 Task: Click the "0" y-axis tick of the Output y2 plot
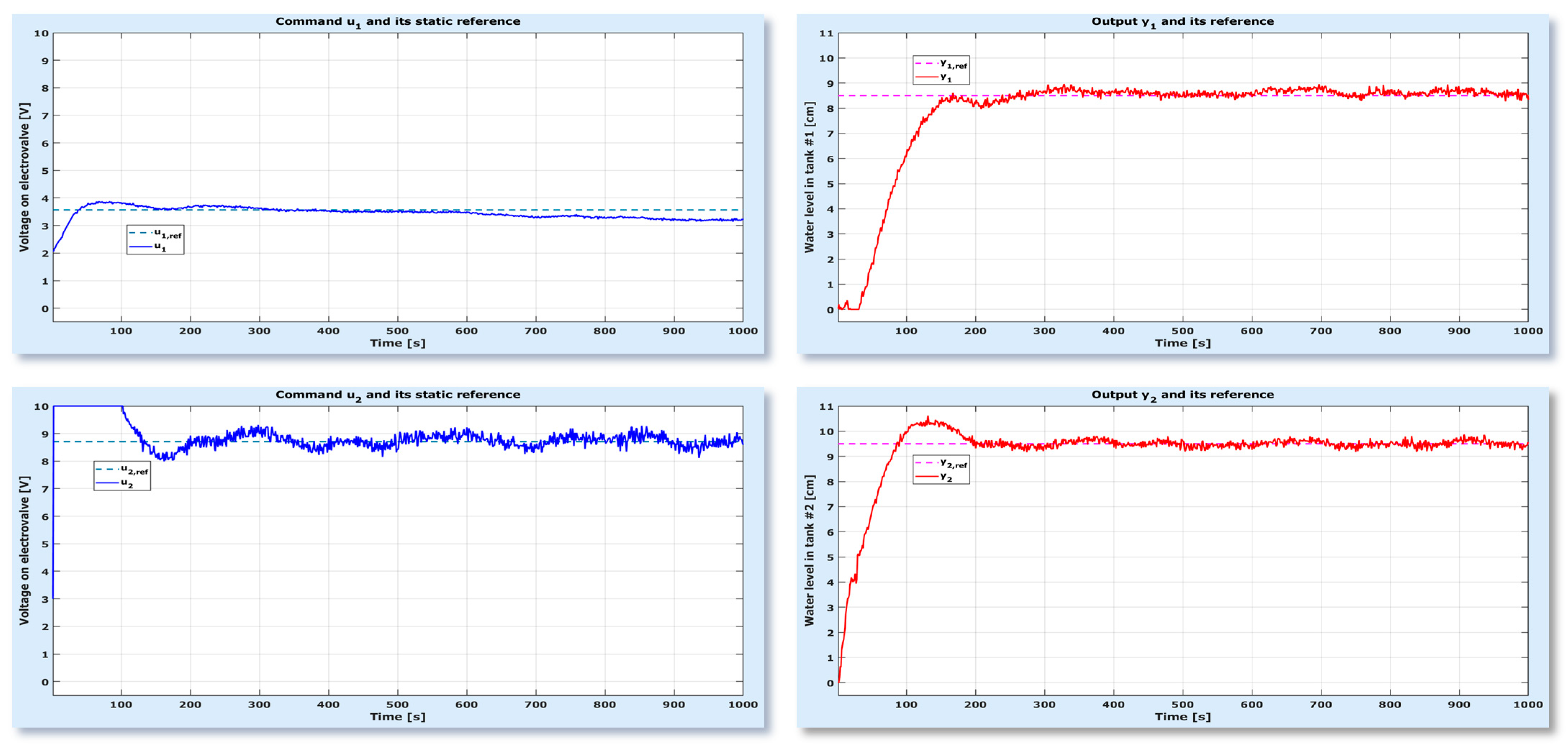tap(830, 683)
